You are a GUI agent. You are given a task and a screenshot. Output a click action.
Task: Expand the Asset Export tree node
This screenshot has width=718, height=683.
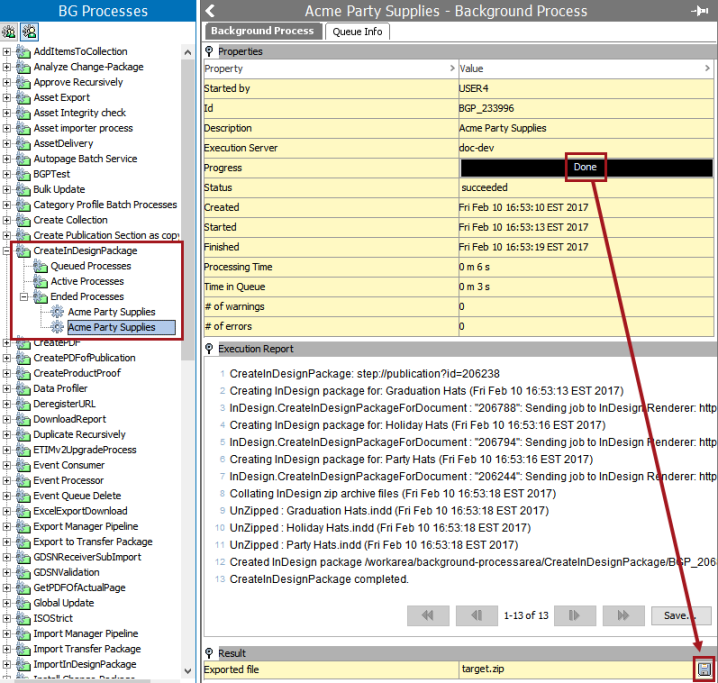tap(7, 98)
